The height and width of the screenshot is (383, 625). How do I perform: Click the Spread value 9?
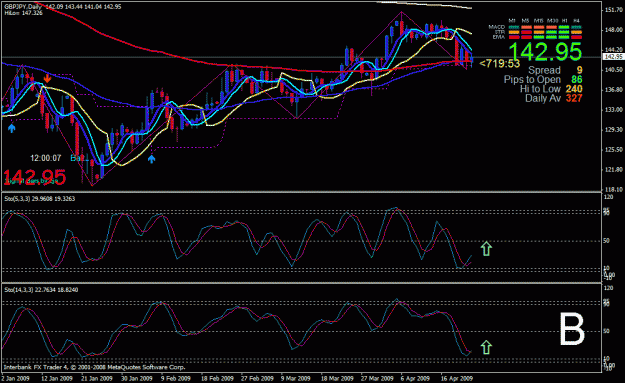(x=579, y=71)
